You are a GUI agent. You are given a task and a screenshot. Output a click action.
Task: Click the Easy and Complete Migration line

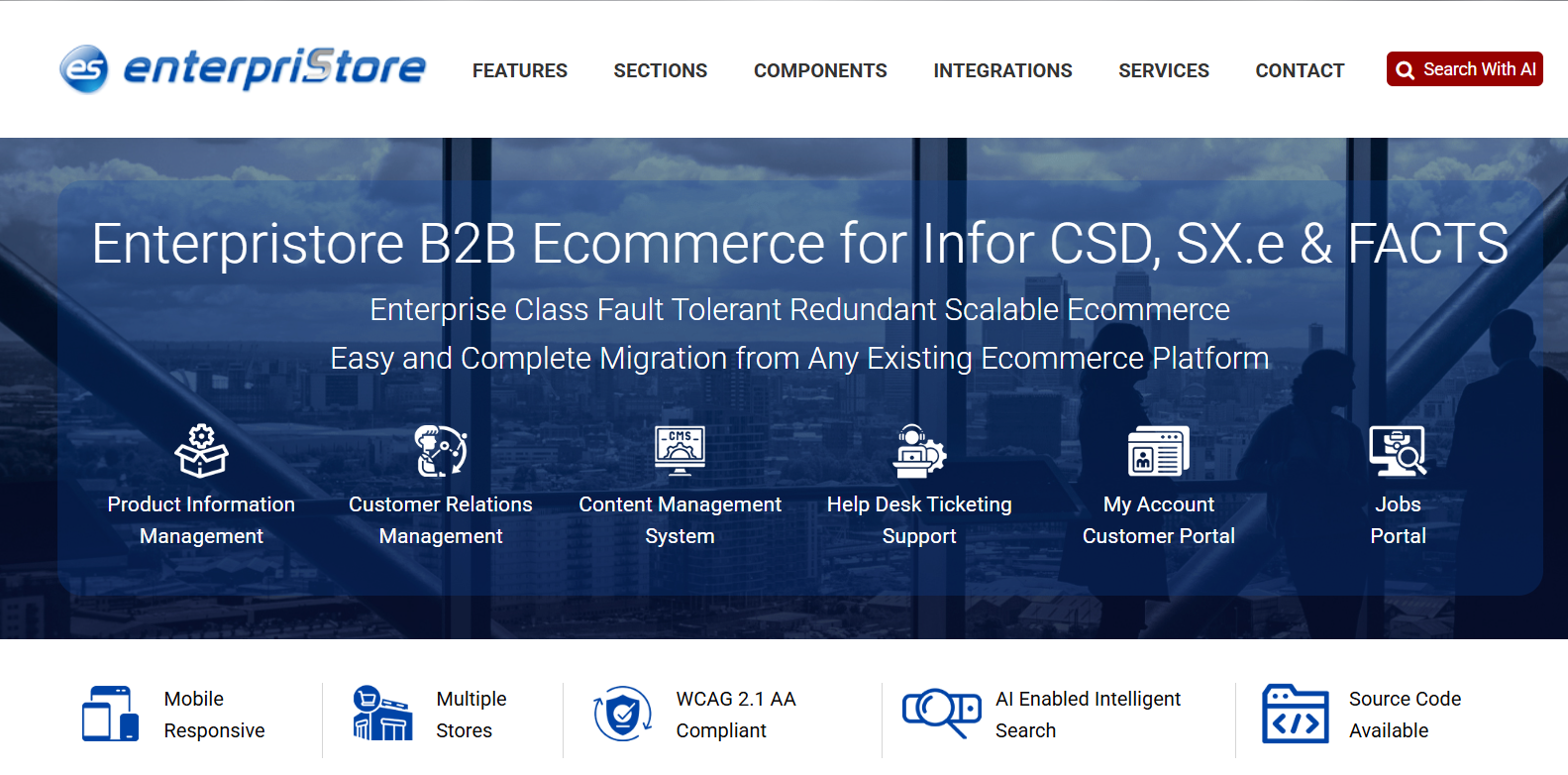pos(799,359)
